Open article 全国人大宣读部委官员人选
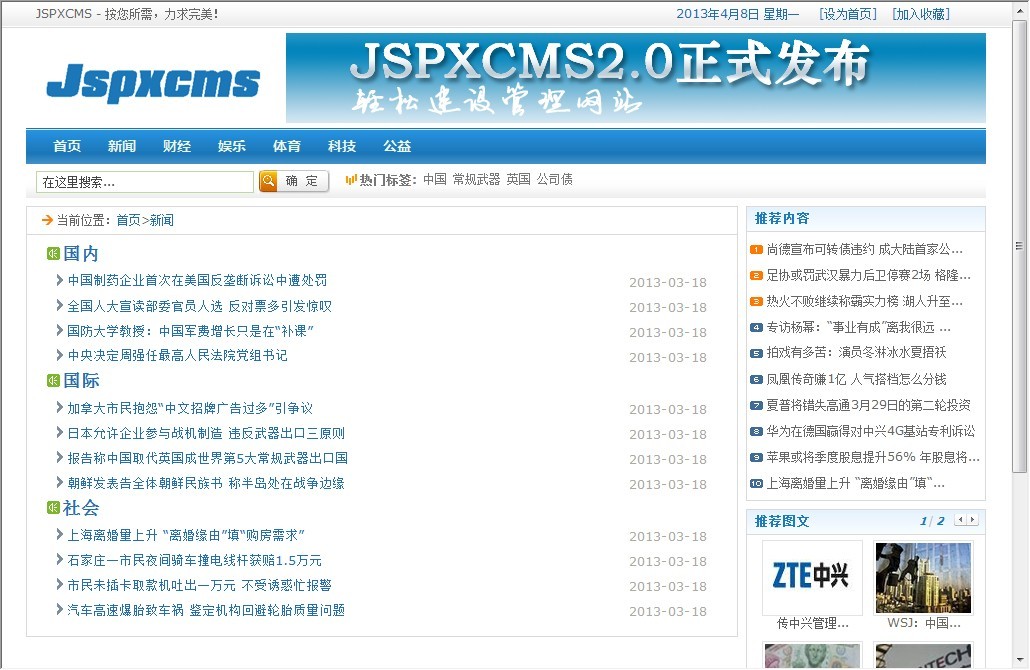 click(x=200, y=306)
